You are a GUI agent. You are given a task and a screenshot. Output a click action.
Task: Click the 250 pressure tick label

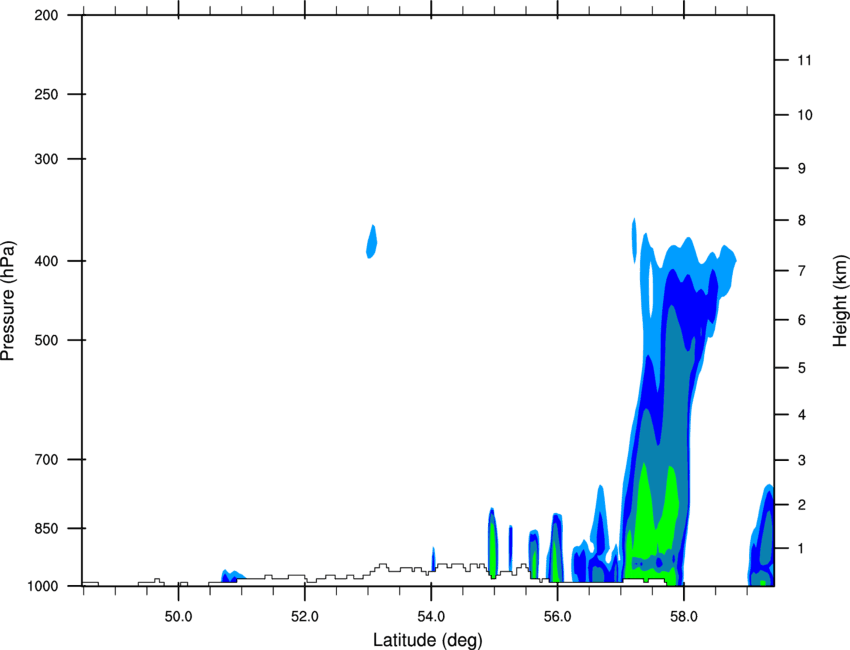46,94
